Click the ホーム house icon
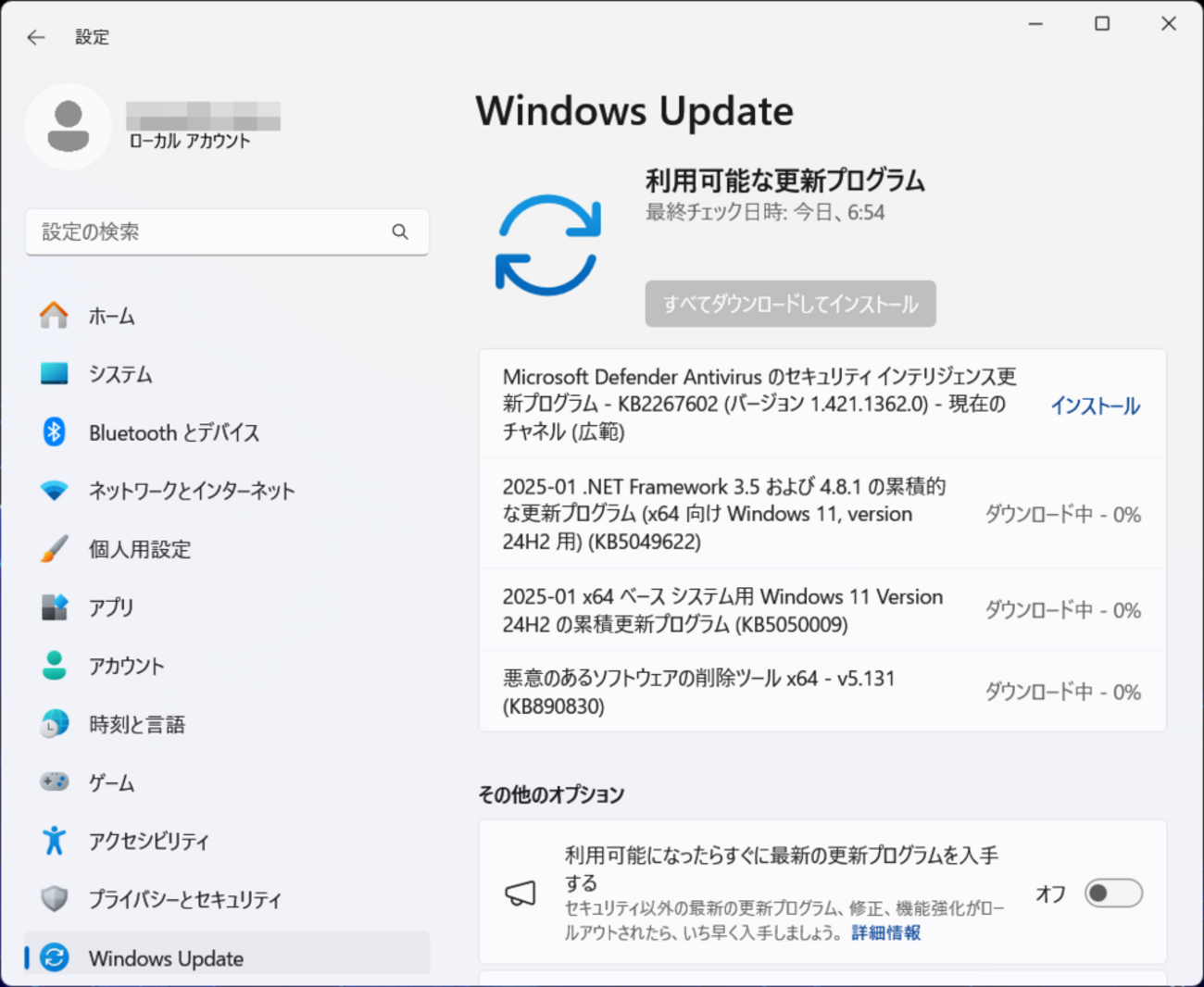 click(54, 316)
